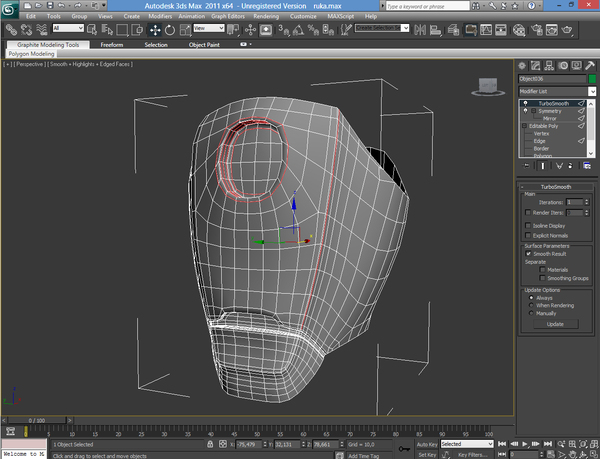Screen dimensions: 600x459
Task: Click the teapot Render icon in toolbar
Action: pyautogui.click(x=568, y=30)
